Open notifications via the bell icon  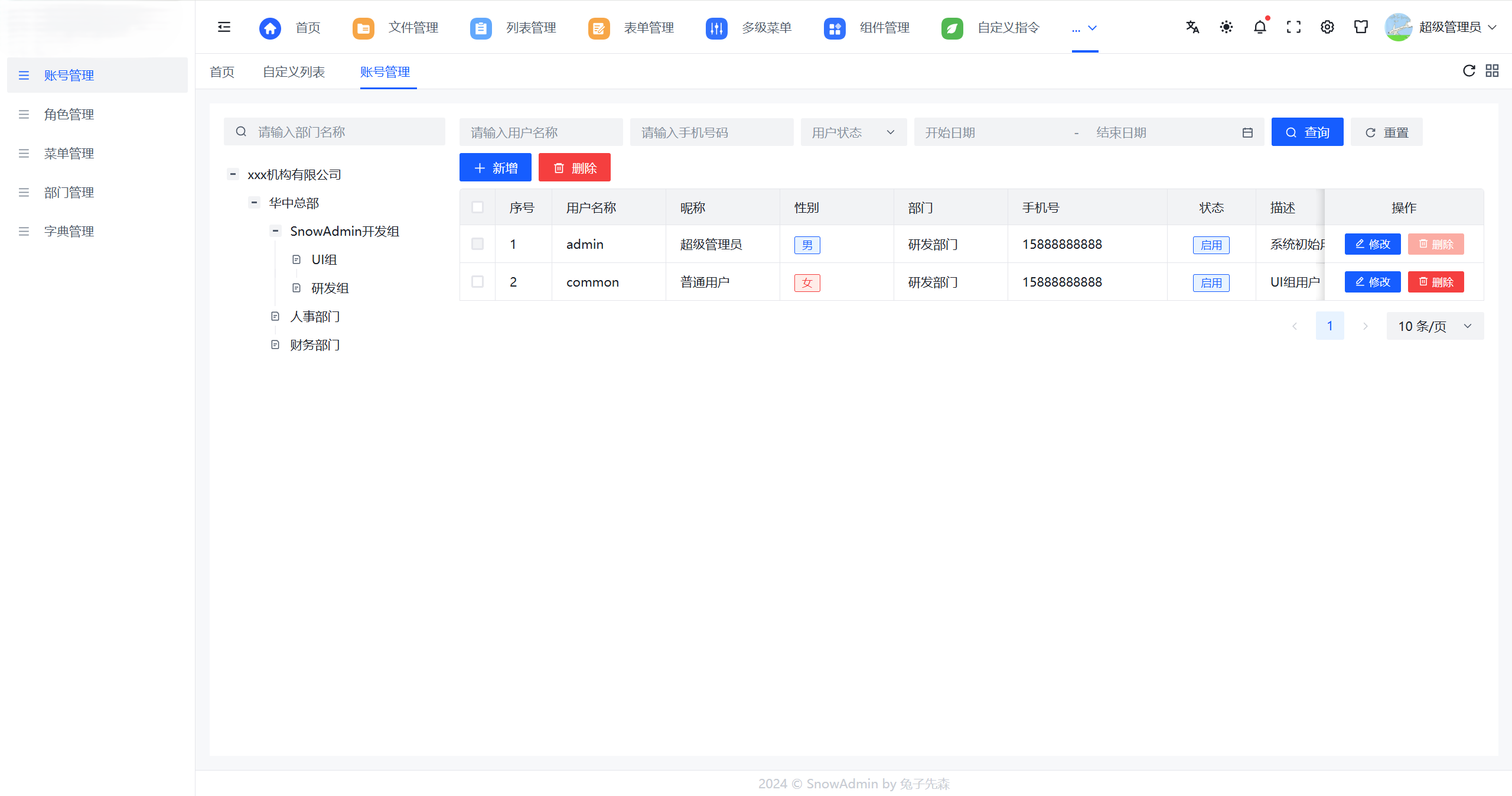tap(1260, 27)
